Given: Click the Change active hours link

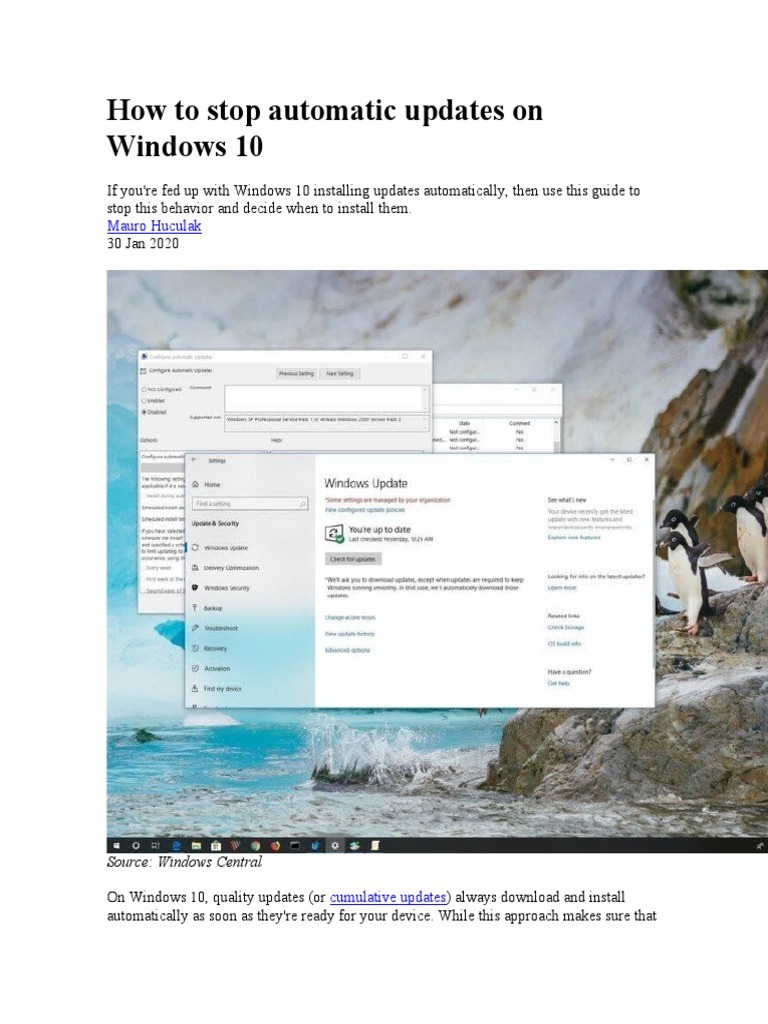Looking at the screenshot, I should (350, 617).
